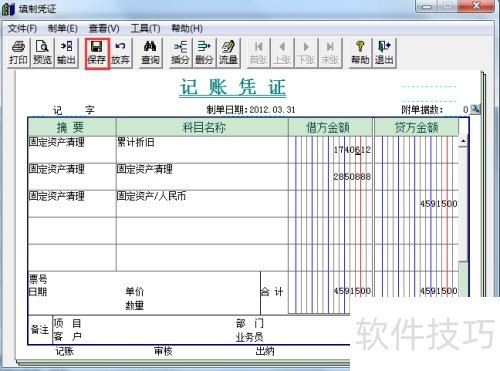Screen dimensions: 500x371
Task: Click lookup icon beside 附单据数
Action: point(475,109)
